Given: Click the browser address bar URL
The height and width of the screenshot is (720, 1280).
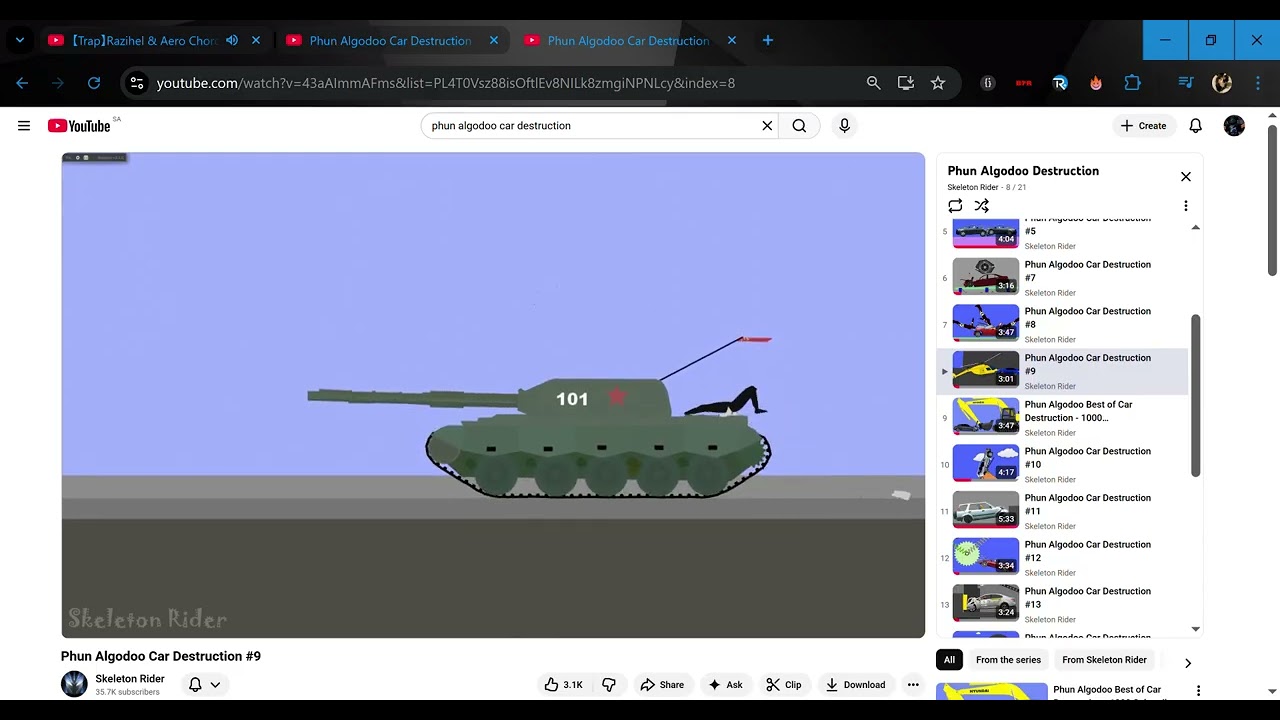Looking at the screenshot, I should tap(446, 83).
